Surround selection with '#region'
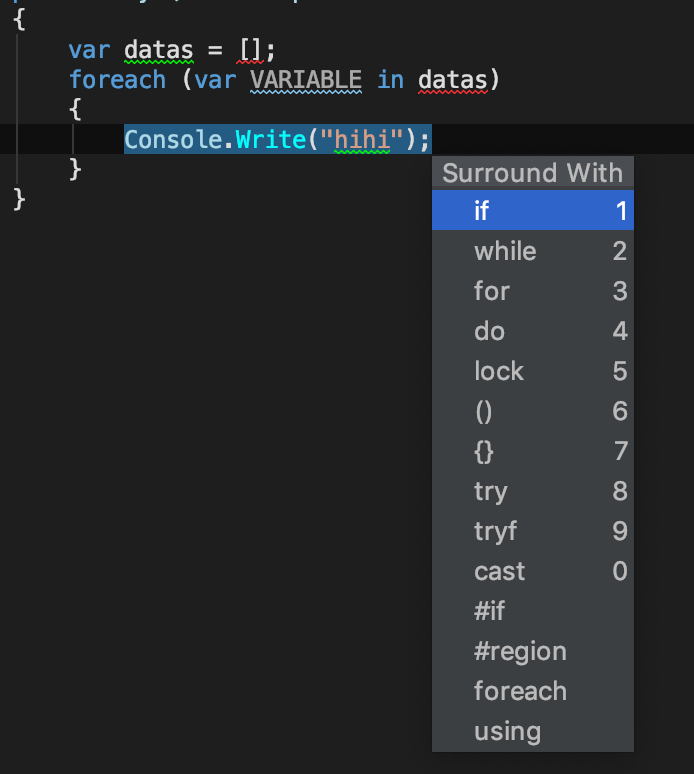The height and width of the screenshot is (774, 694). (x=531, y=651)
